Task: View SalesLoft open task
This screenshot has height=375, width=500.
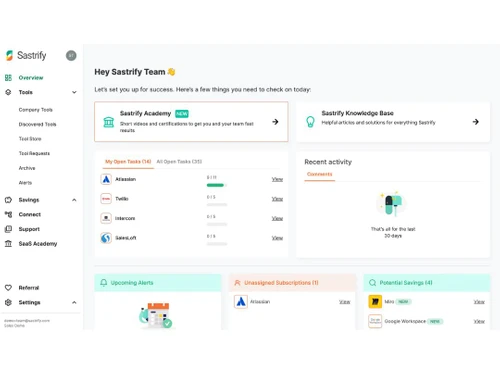Action: pos(277,238)
